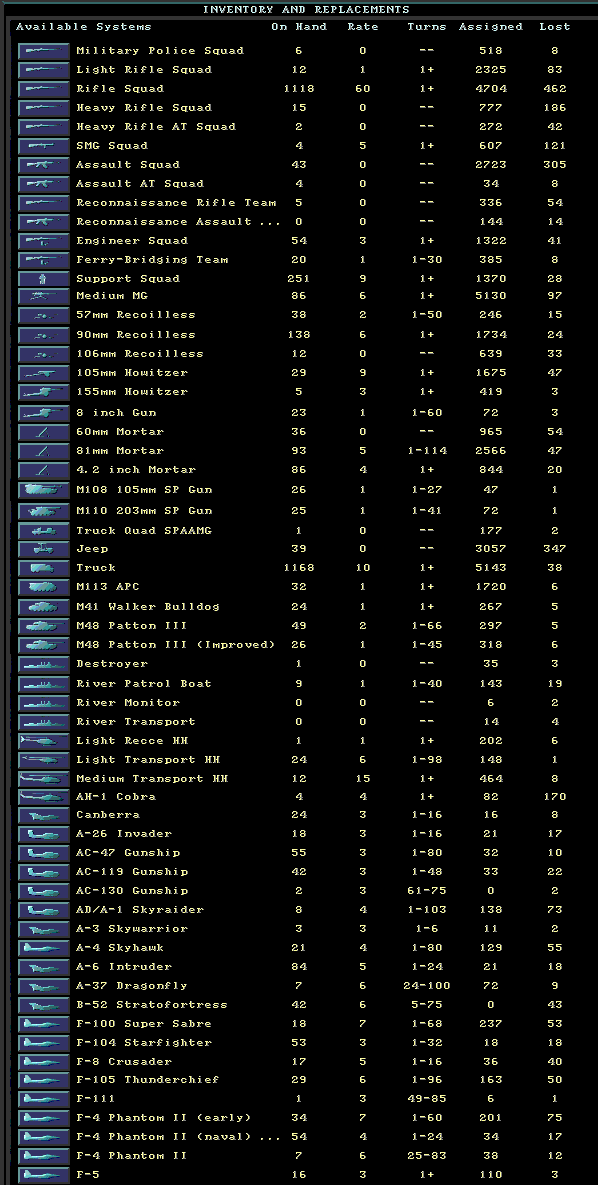Click the M41 Walker Bulldog tank icon
The width and height of the screenshot is (598, 1185).
(x=44, y=606)
